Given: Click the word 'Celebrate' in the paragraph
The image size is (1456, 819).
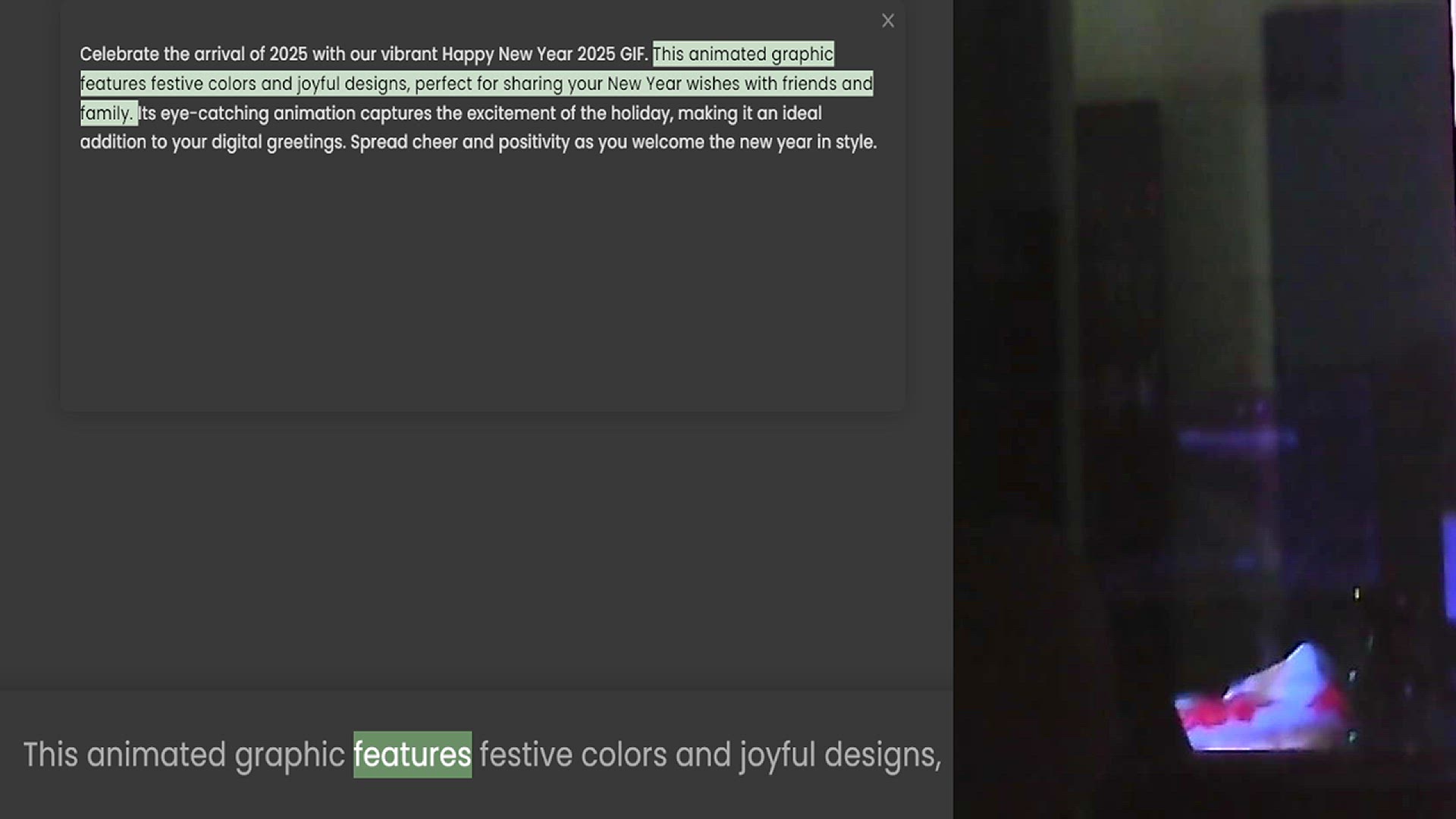Looking at the screenshot, I should (x=119, y=55).
